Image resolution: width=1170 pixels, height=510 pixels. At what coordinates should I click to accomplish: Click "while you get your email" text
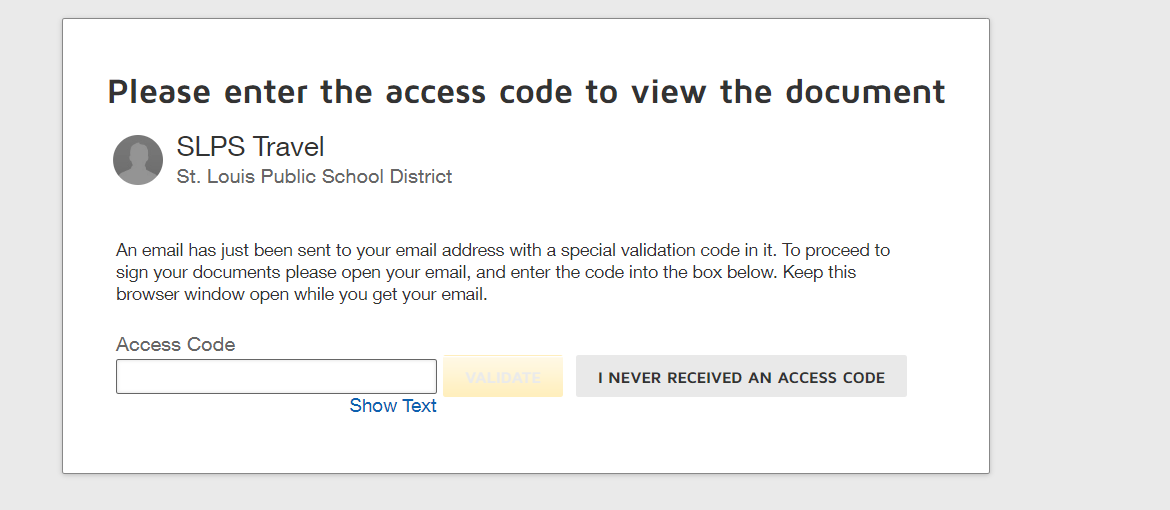coord(400,295)
